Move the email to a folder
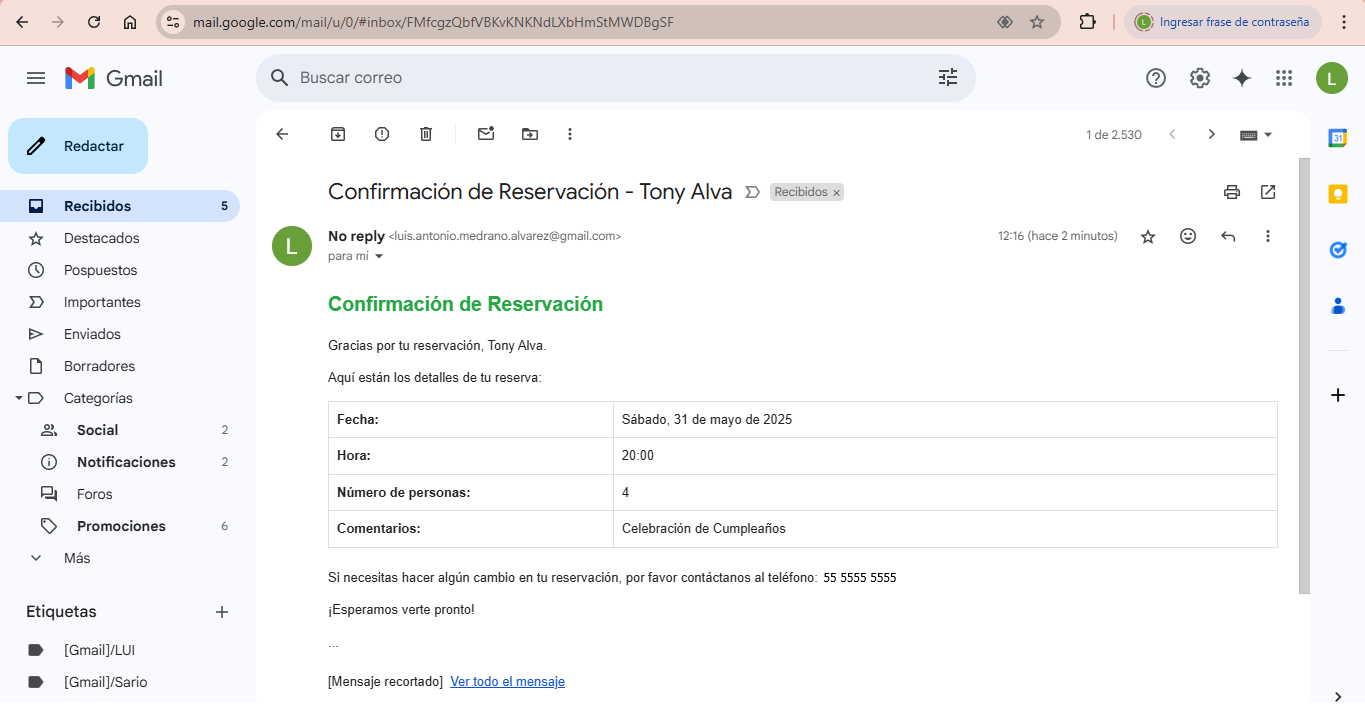Image resolution: width=1365 pixels, height=721 pixels. point(529,133)
